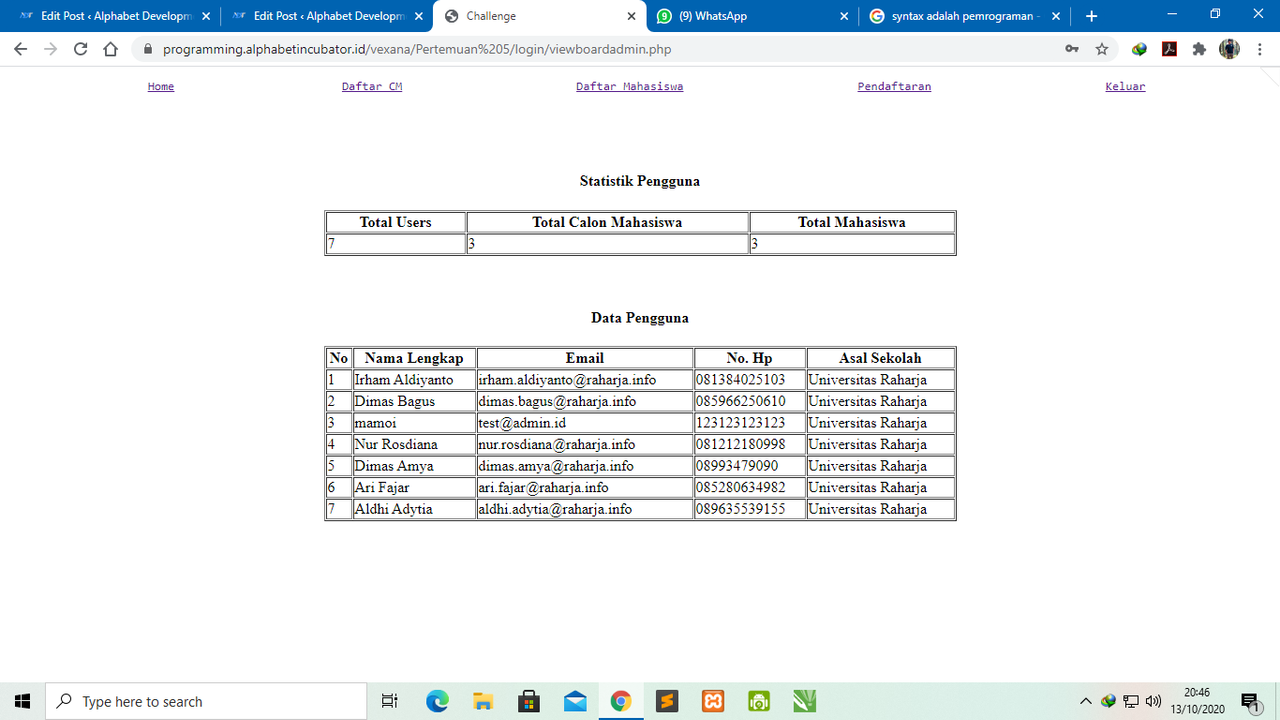This screenshot has width=1280, height=720.
Task: Launch Microsoft Edge from the taskbar
Action: click(x=437, y=701)
